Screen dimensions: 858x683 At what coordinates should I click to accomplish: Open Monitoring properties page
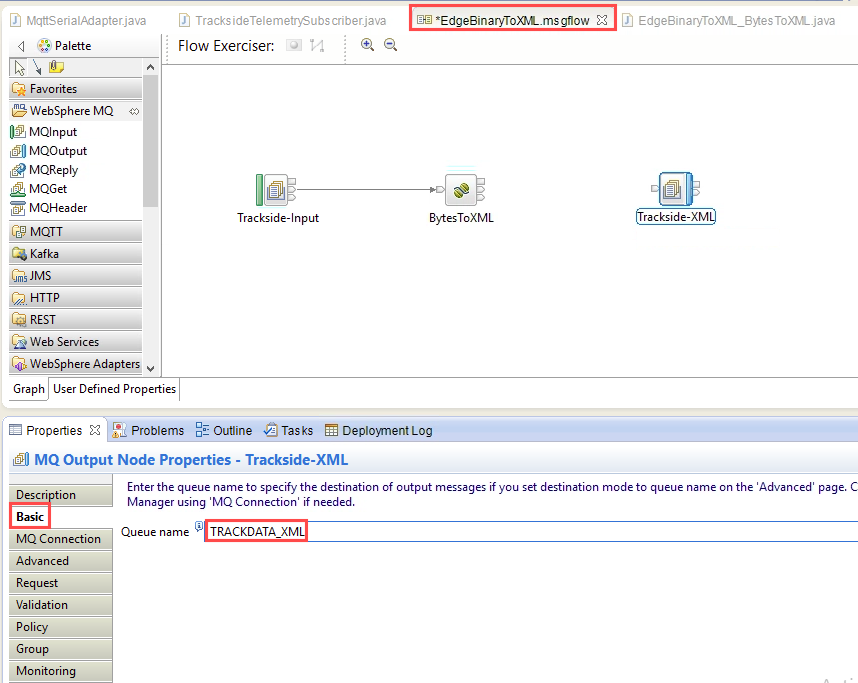click(61, 671)
